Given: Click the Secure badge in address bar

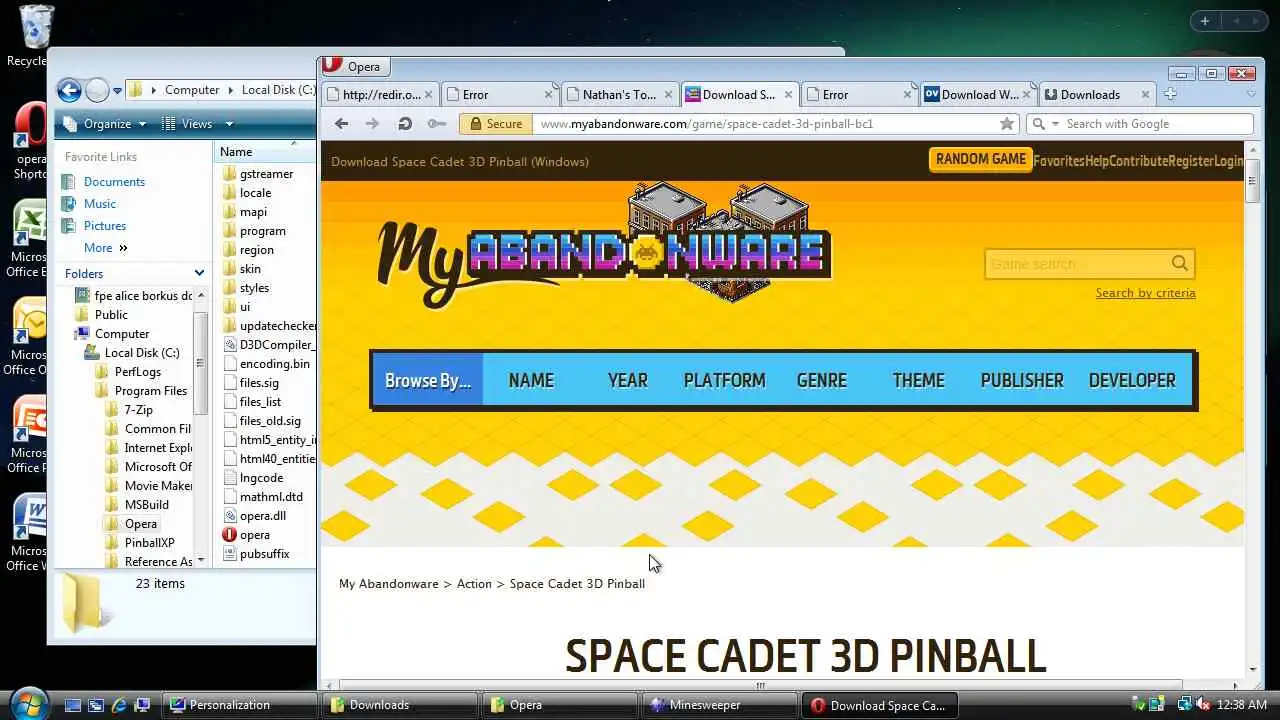Looking at the screenshot, I should 494,124.
